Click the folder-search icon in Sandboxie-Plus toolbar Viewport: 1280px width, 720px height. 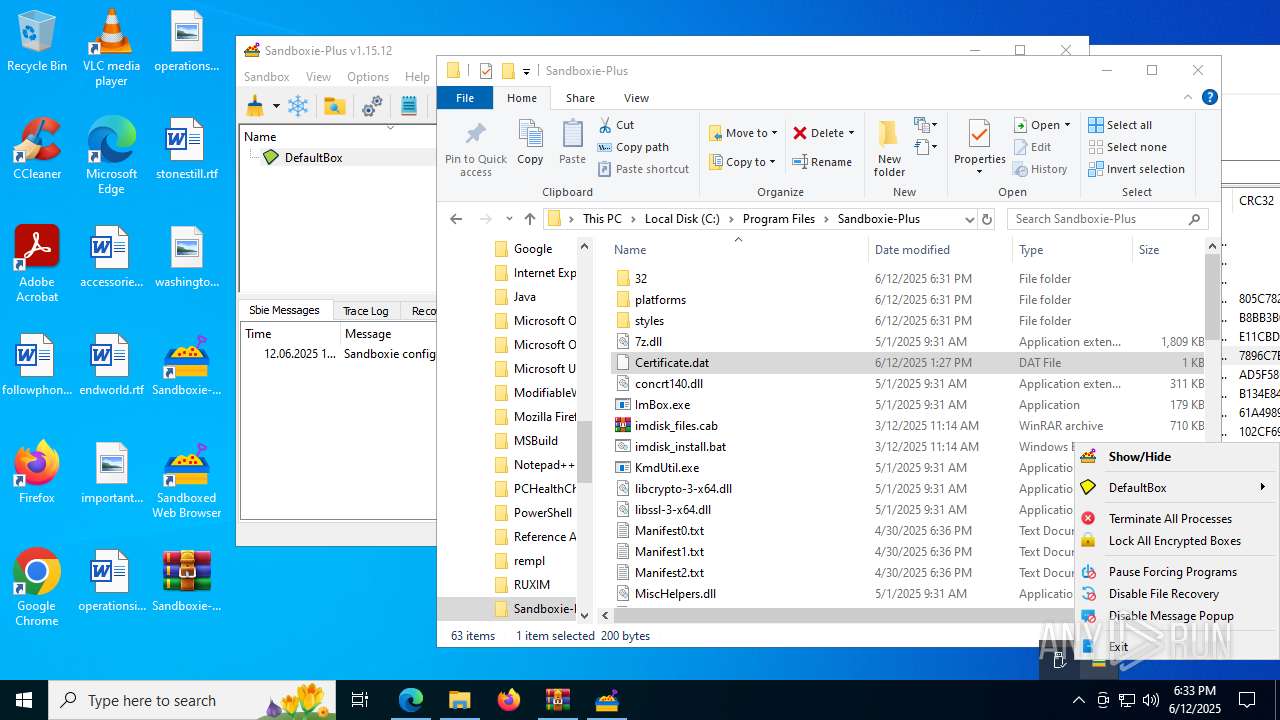point(334,106)
